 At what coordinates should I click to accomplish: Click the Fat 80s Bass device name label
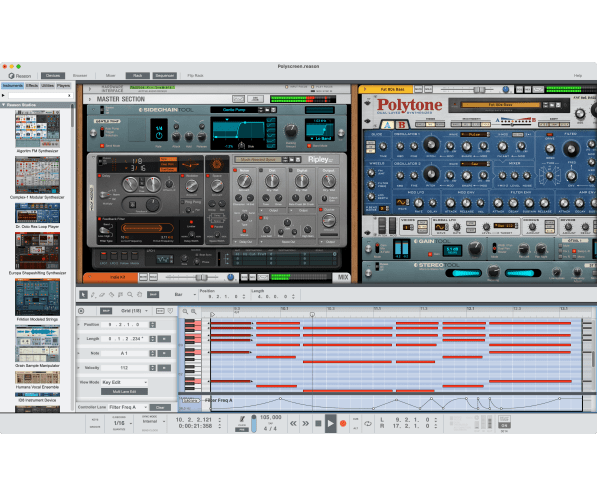393,89
